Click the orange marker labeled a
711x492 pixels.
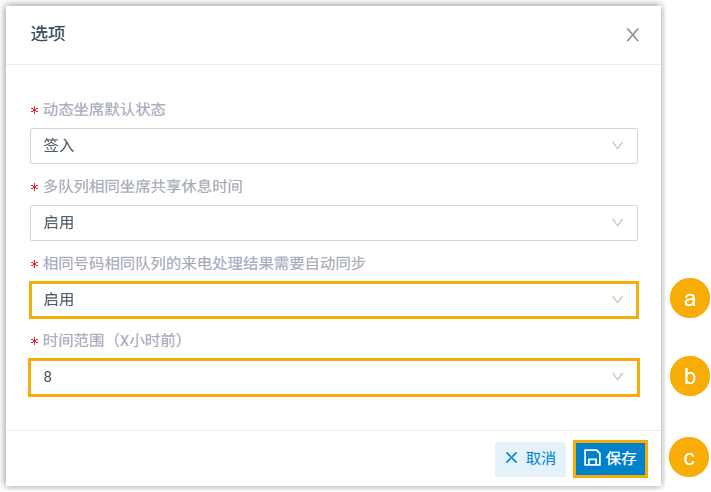[689, 299]
